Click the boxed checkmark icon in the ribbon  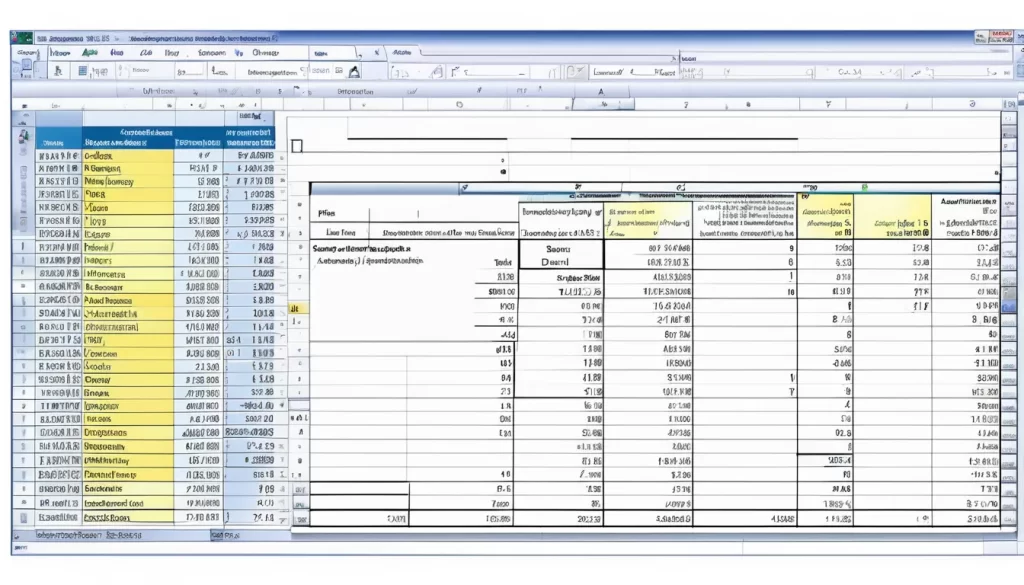coord(575,71)
